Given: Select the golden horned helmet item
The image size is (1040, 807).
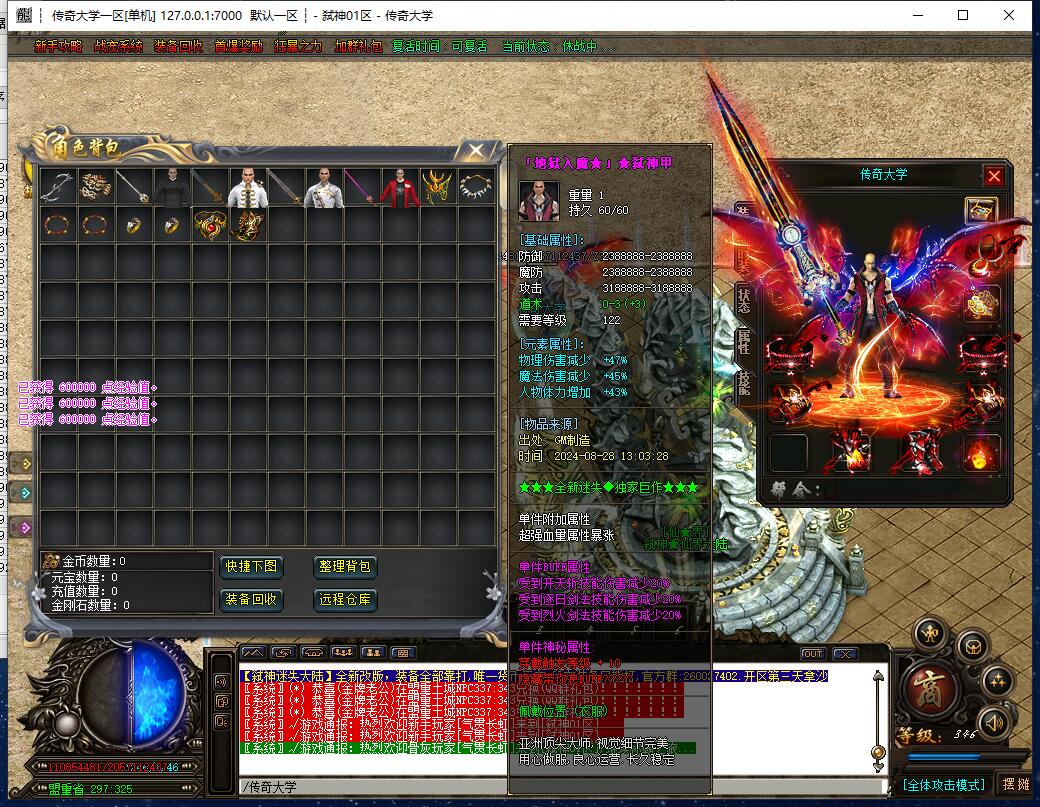Looking at the screenshot, I should 438,187.
